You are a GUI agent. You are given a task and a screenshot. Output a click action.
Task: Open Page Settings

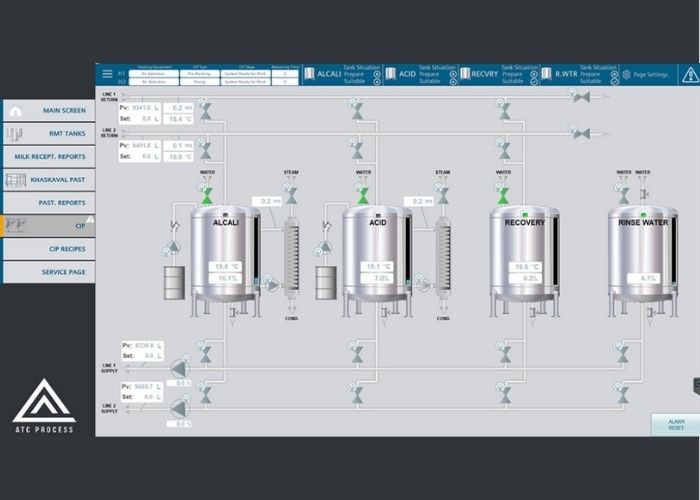pyautogui.click(x=645, y=74)
